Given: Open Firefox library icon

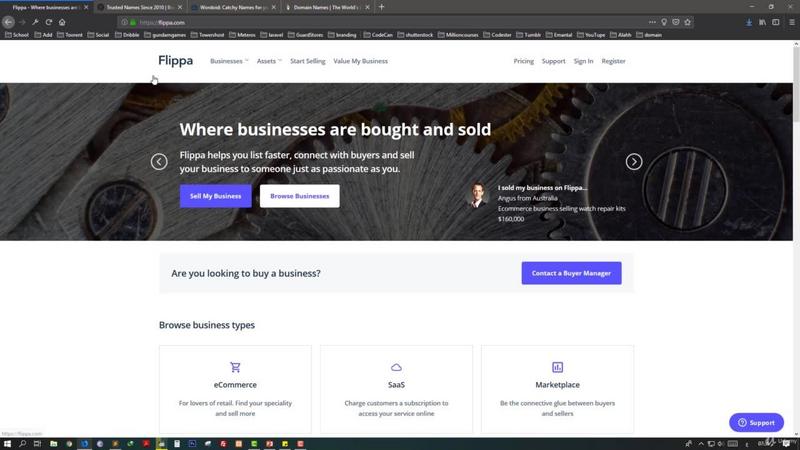Looking at the screenshot, I should [x=762, y=22].
